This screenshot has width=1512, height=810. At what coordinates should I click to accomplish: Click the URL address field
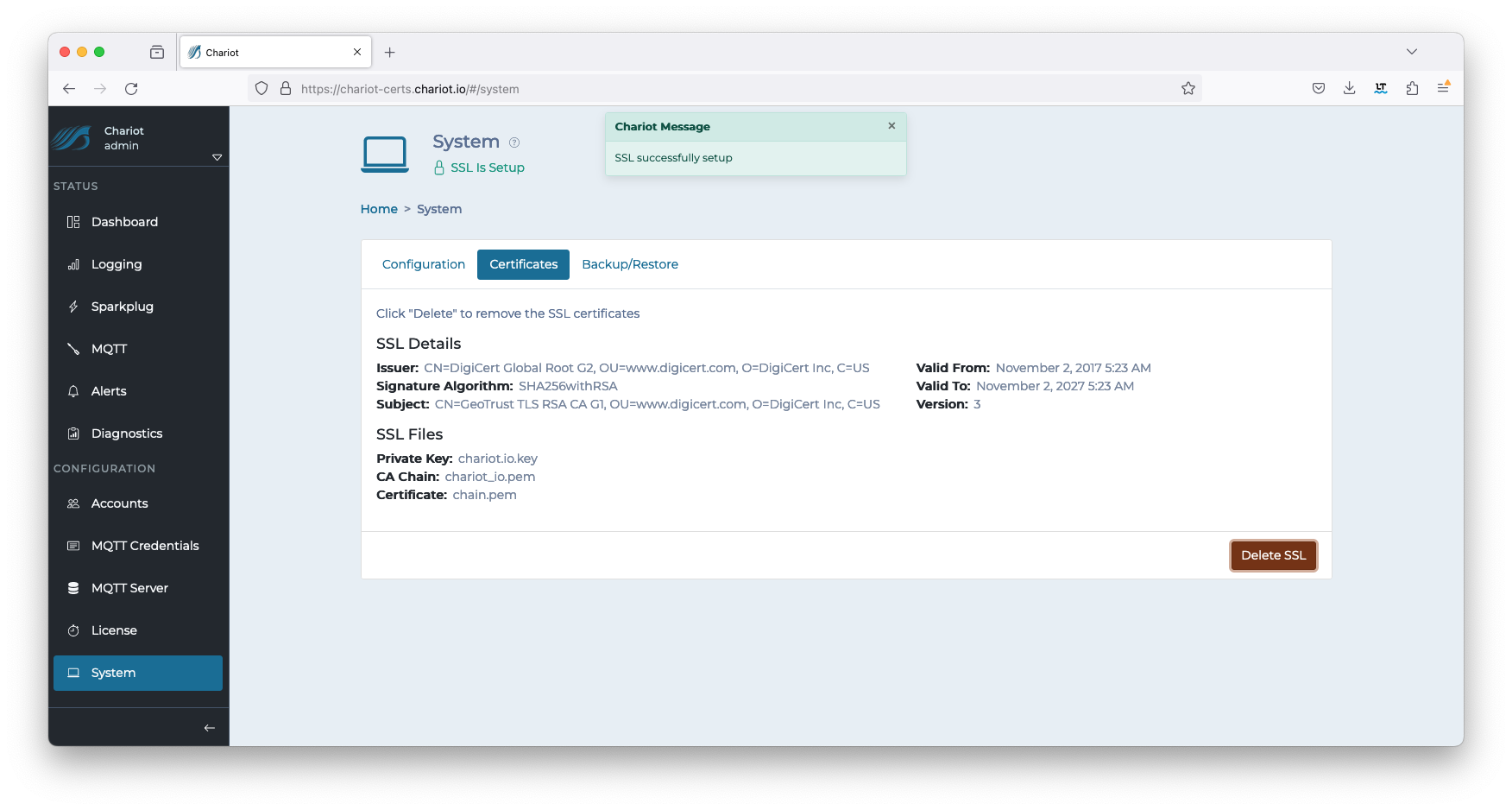[x=725, y=88]
